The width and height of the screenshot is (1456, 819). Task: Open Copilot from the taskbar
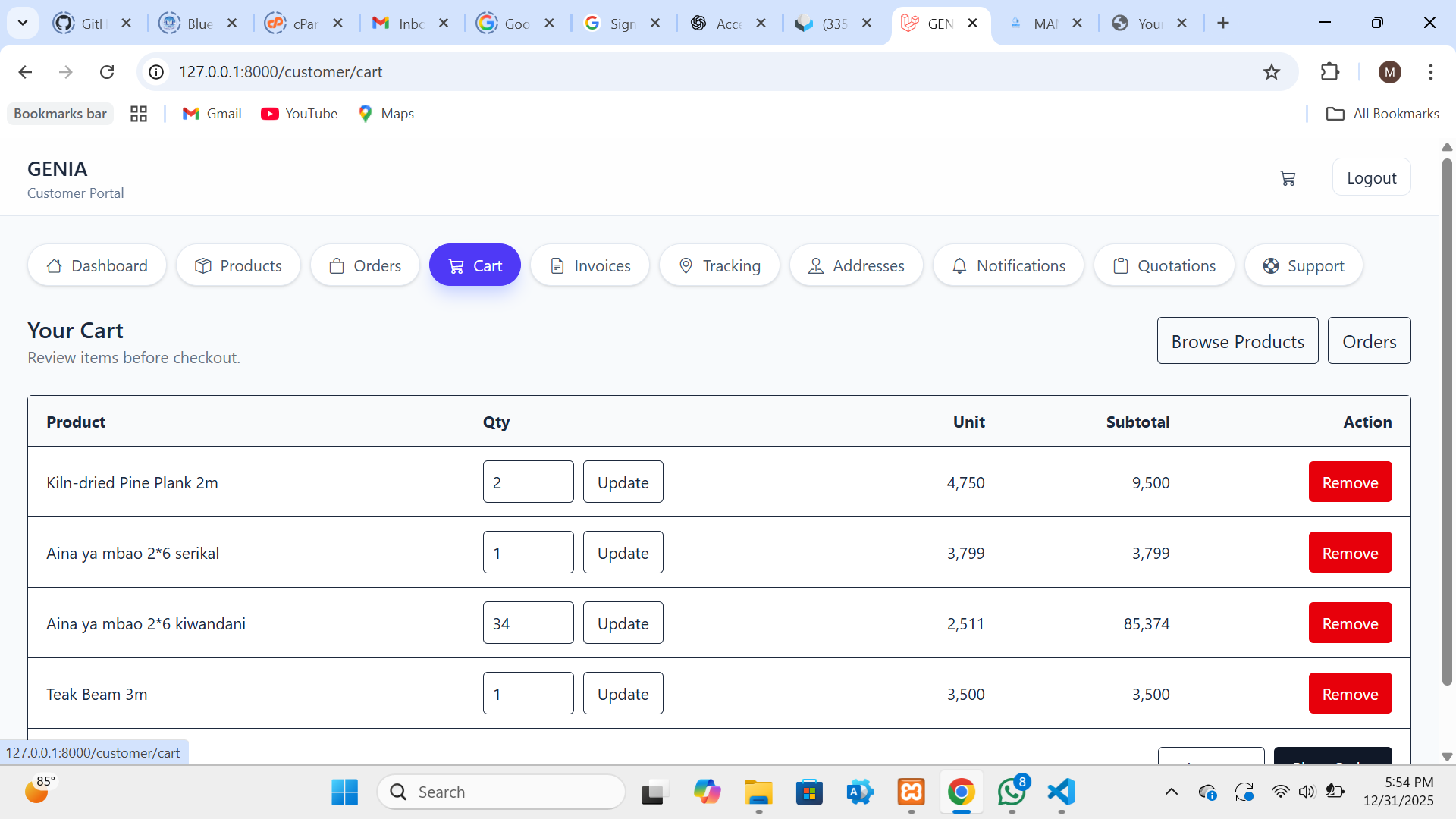[708, 792]
